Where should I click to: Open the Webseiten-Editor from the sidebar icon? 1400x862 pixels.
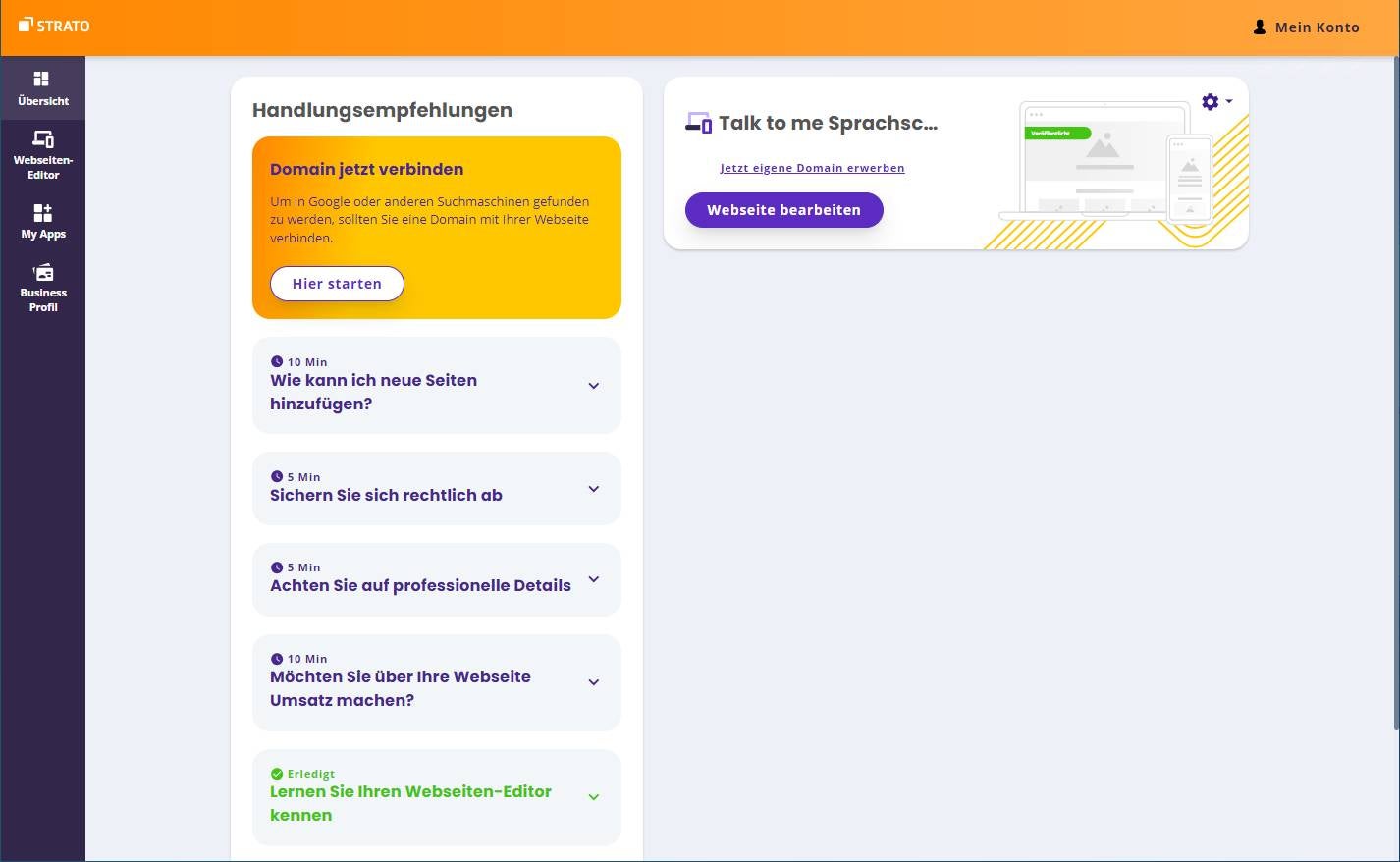pyautogui.click(x=42, y=140)
